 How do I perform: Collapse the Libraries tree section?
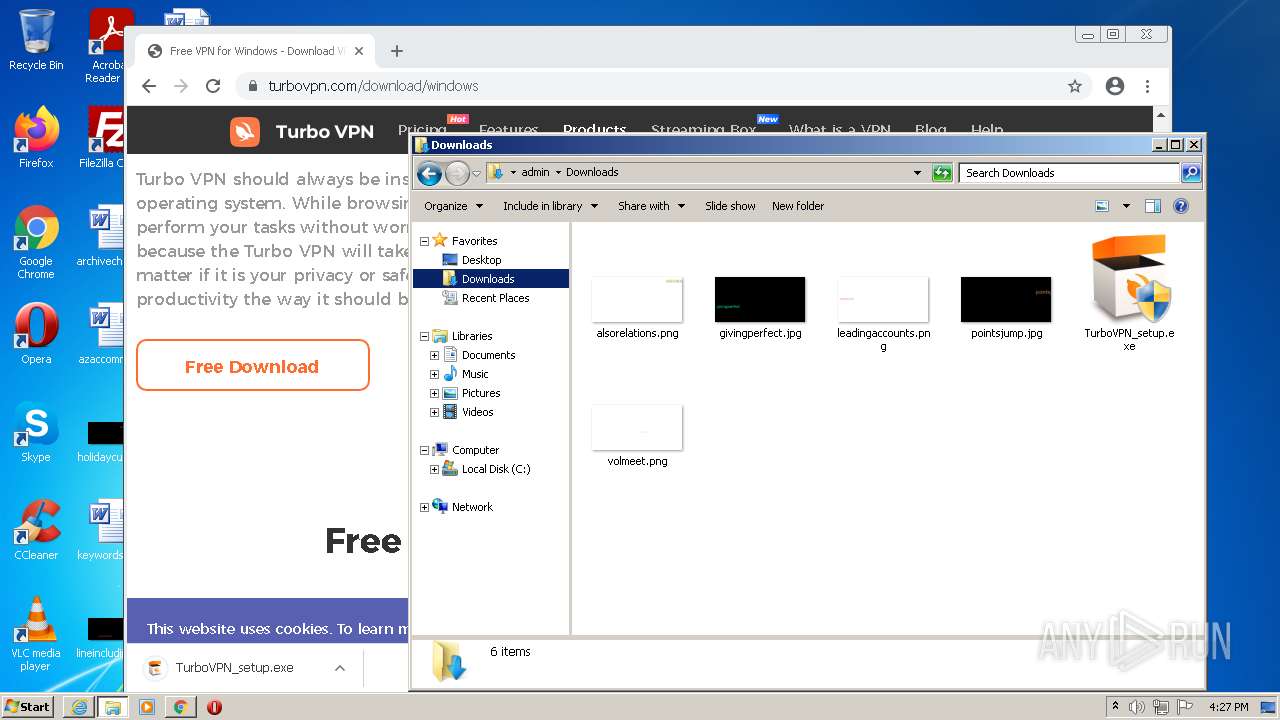[424, 336]
